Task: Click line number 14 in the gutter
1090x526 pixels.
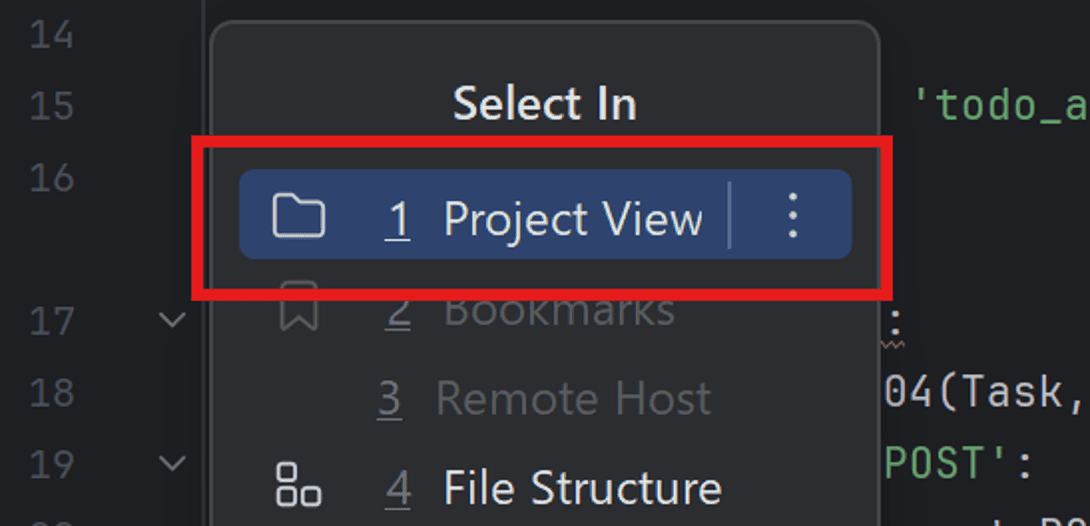Action: [x=51, y=34]
